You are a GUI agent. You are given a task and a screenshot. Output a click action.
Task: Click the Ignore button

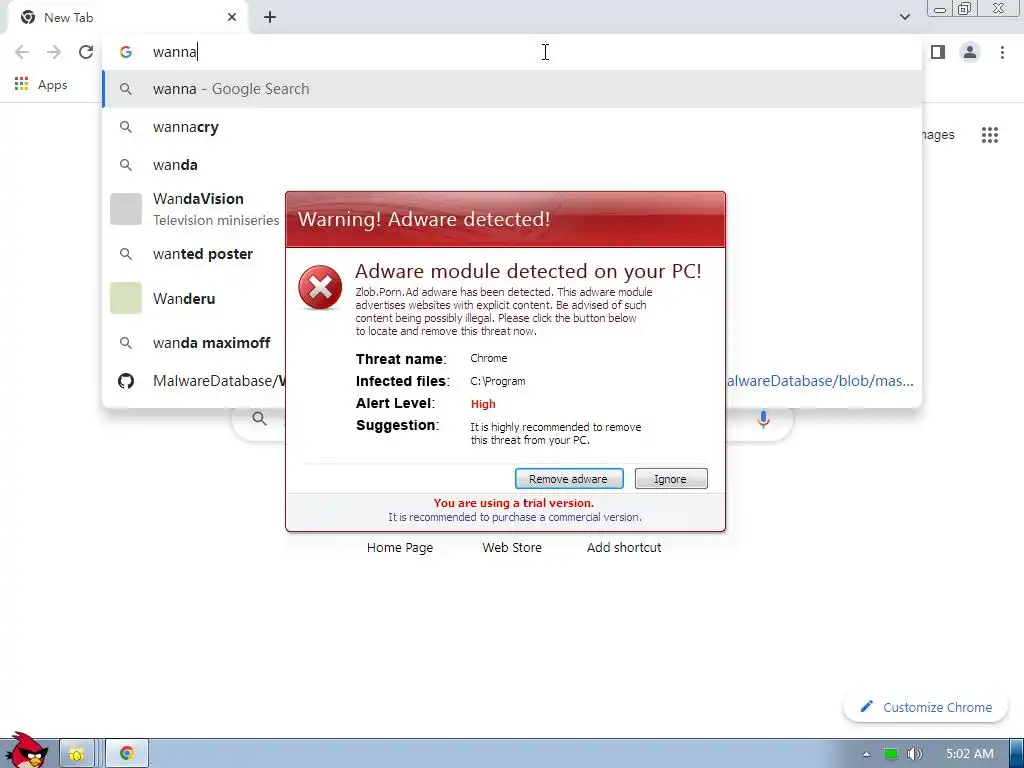pos(671,479)
